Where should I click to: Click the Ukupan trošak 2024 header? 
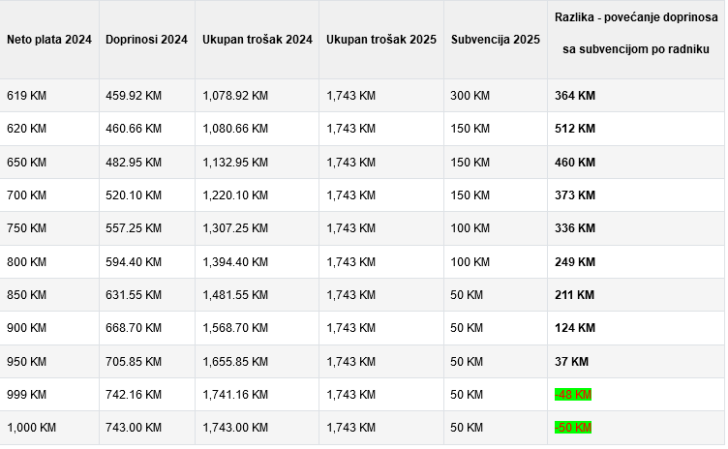[x=257, y=39]
